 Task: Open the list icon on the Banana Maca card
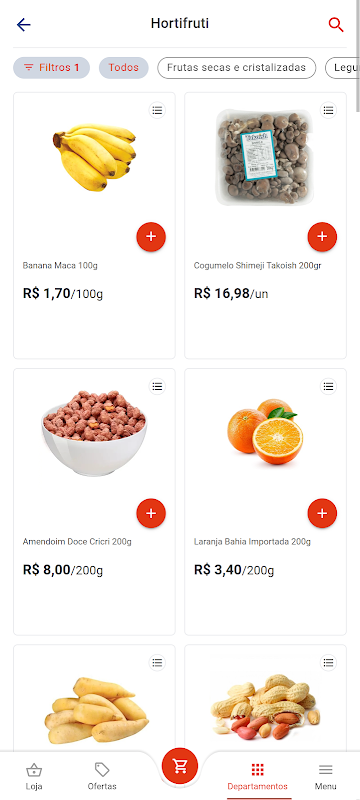coord(157,110)
